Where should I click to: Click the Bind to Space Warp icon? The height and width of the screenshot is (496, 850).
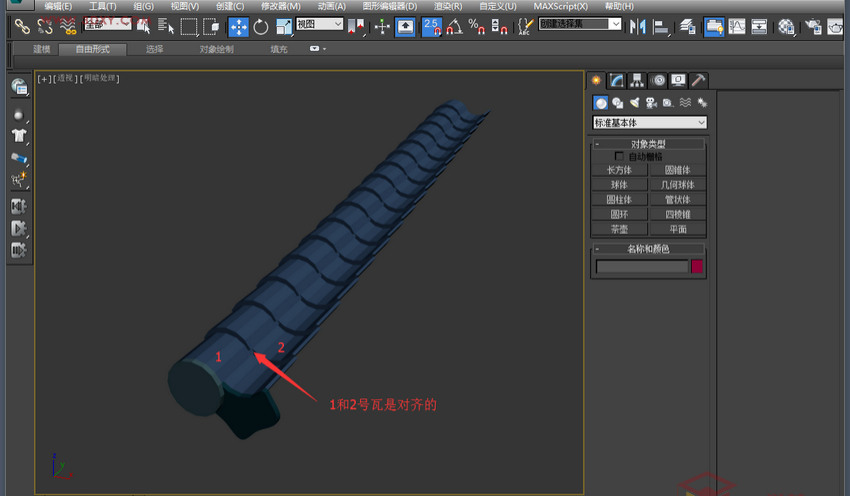(x=67, y=26)
